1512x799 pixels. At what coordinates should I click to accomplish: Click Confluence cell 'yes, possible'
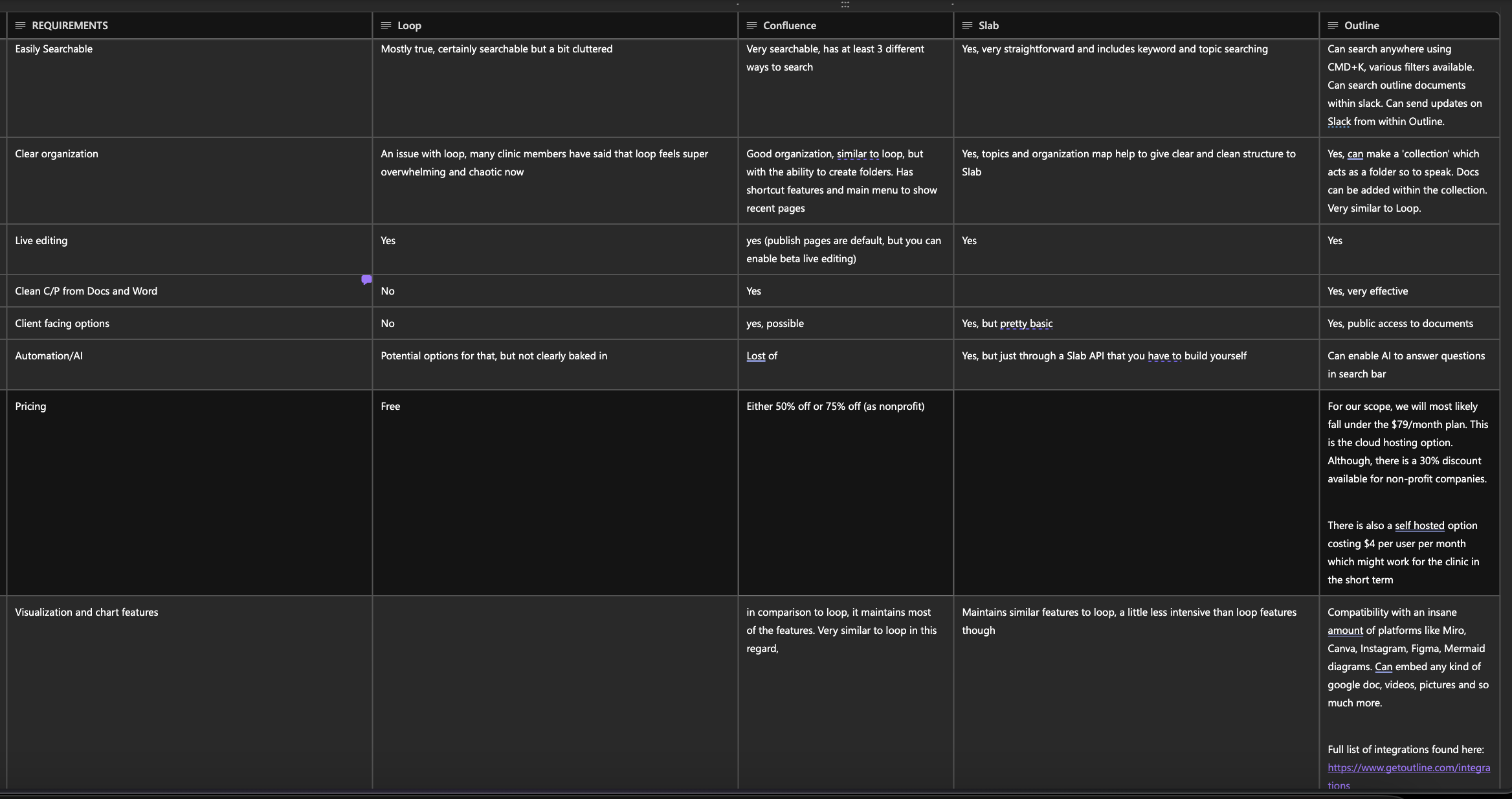845,323
